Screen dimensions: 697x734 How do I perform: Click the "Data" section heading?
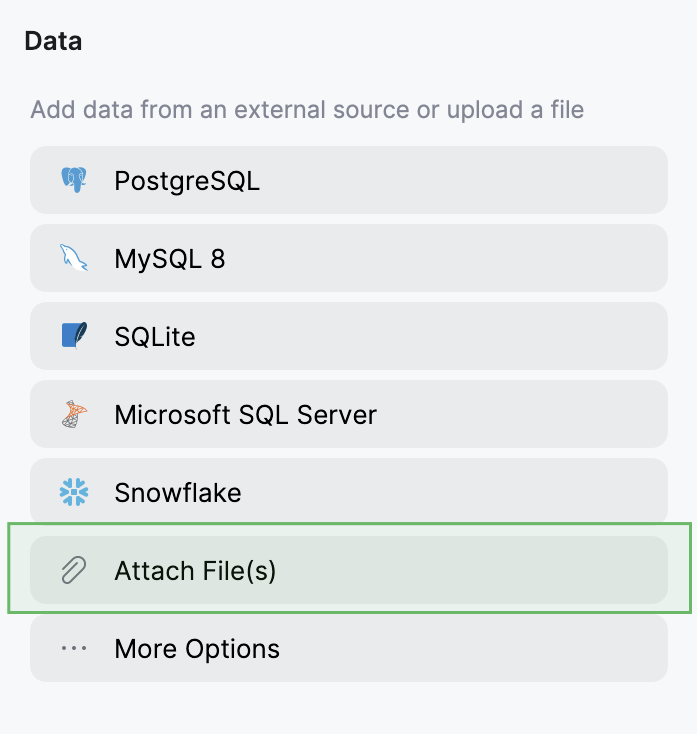click(x=53, y=41)
